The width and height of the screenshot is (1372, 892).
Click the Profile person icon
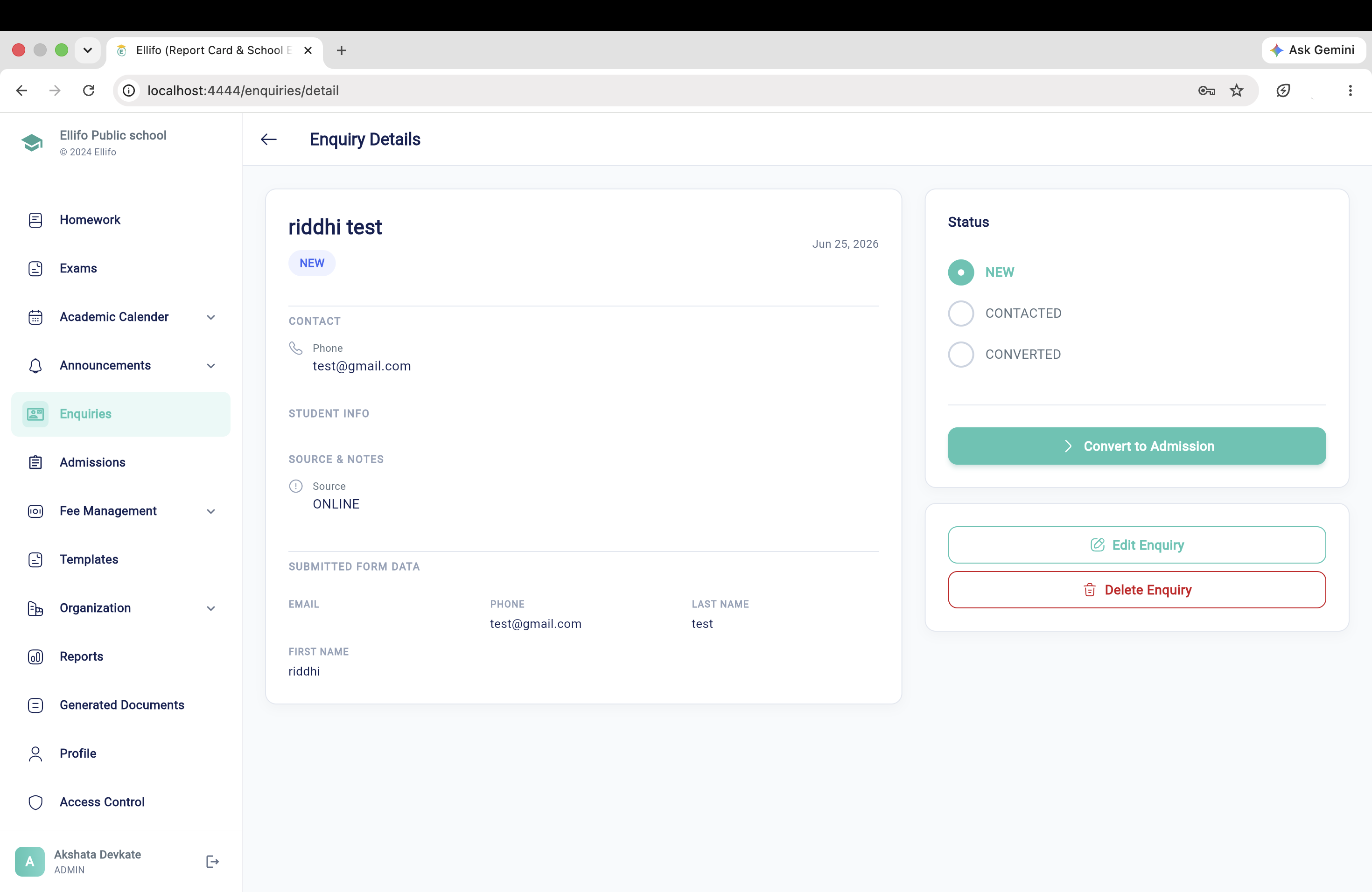pos(35,754)
